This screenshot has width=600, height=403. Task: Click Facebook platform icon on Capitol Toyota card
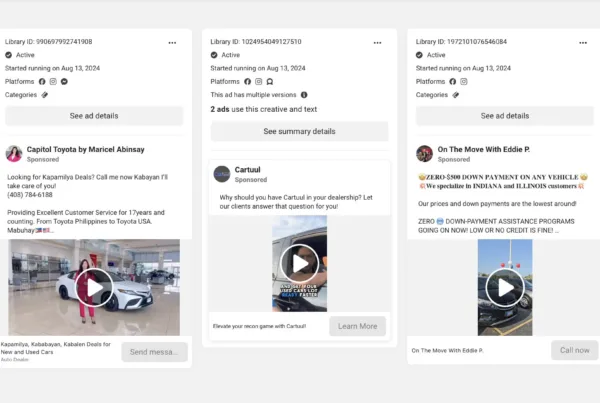[x=42, y=82]
